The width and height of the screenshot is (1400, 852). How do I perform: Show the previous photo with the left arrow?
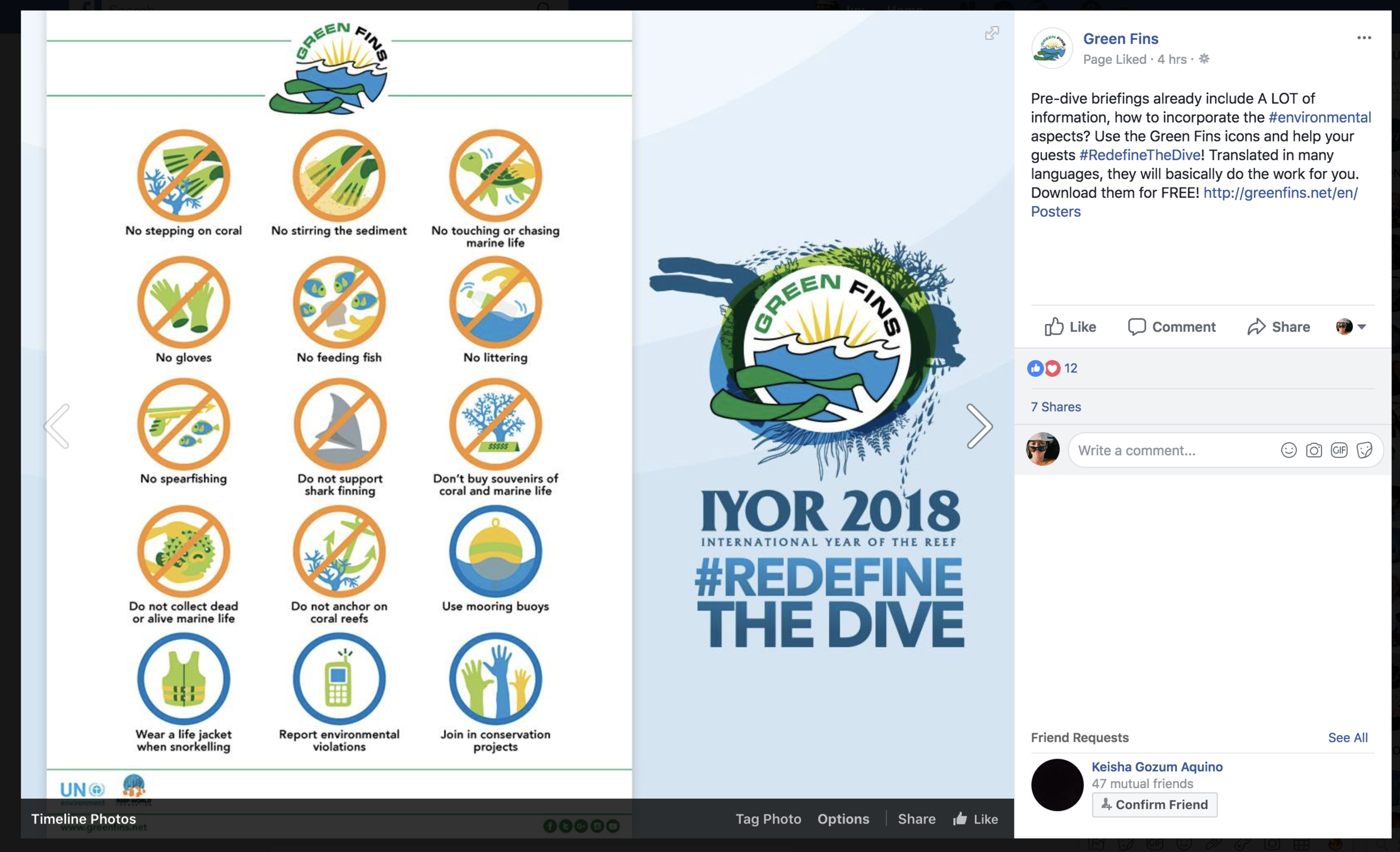point(57,426)
